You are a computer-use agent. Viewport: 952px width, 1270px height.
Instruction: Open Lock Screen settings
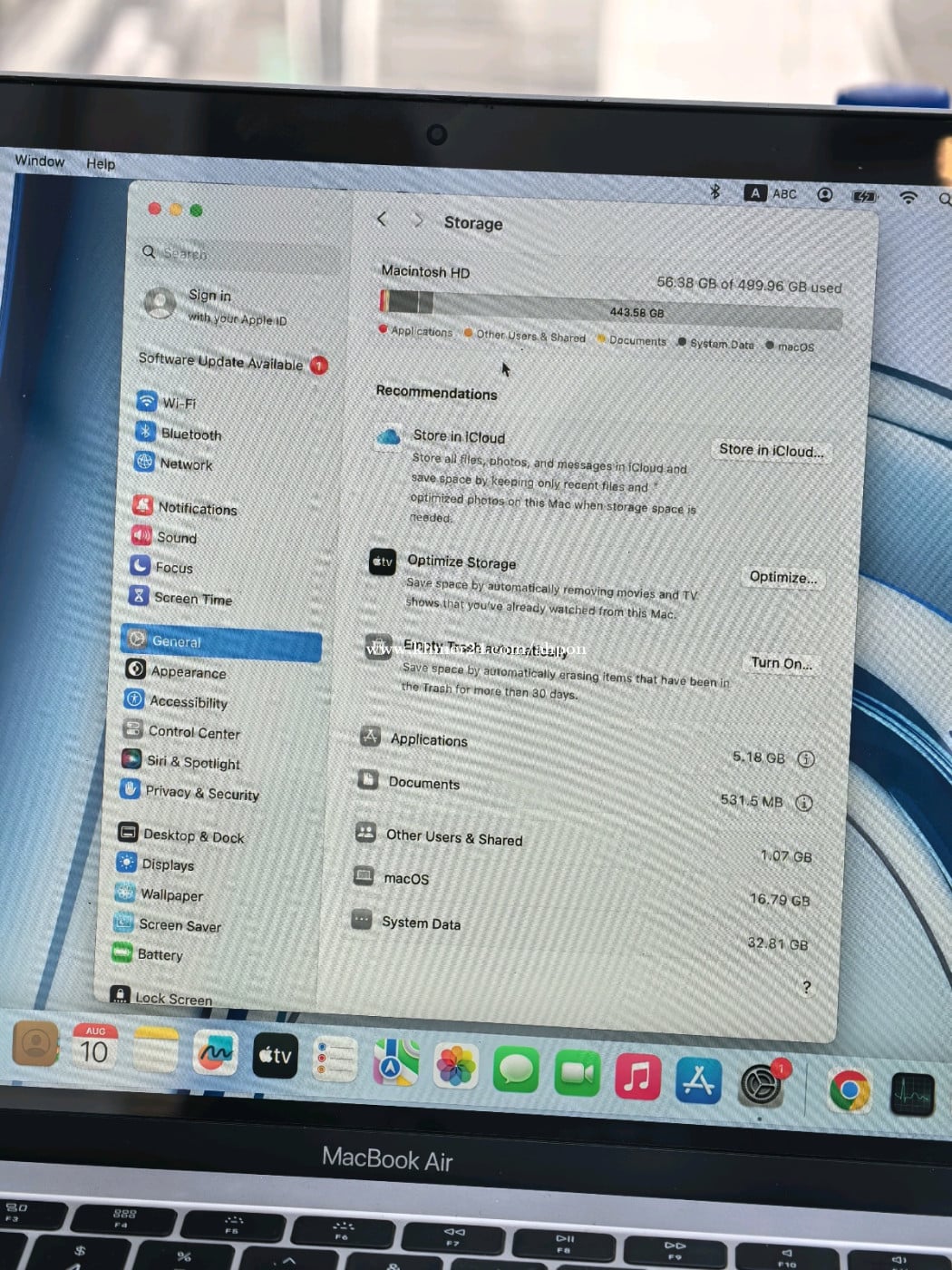(161, 997)
